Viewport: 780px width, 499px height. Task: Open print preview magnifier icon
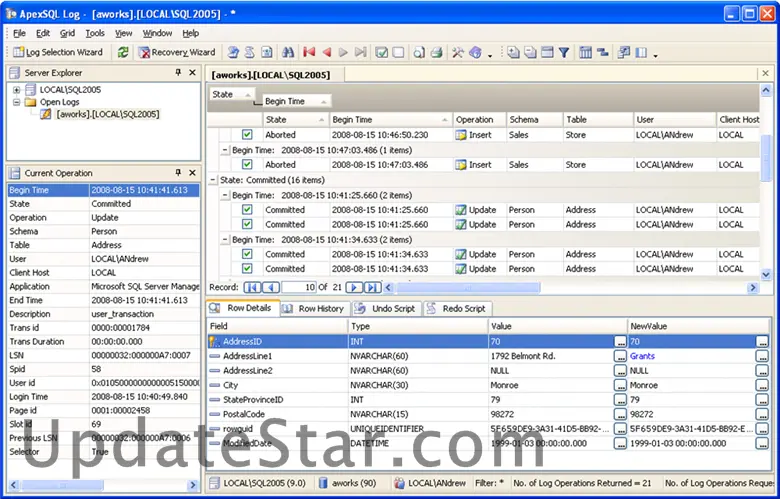tap(419, 52)
